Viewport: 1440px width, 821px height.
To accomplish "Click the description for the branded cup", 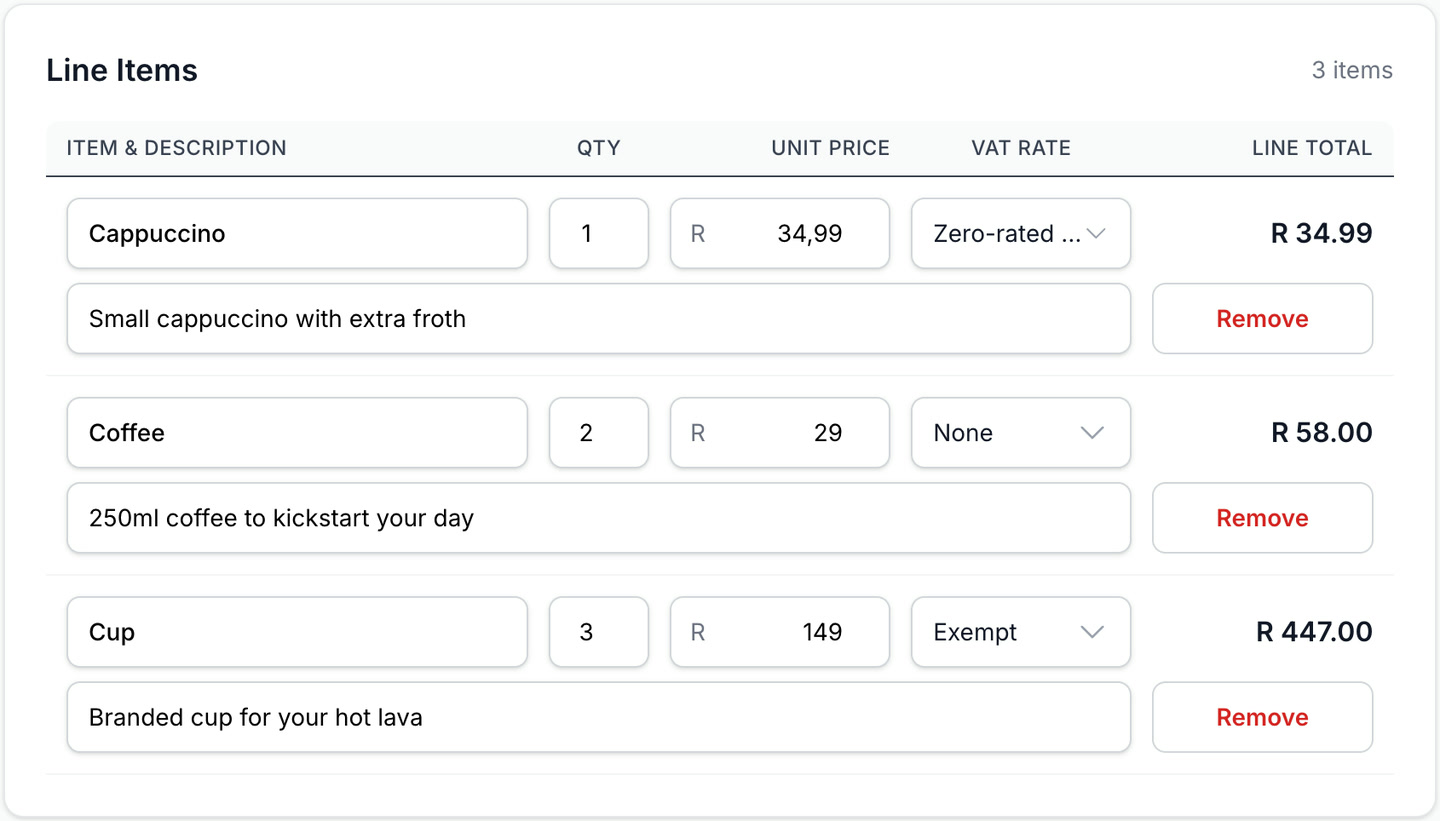I will [x=598, y=716].
